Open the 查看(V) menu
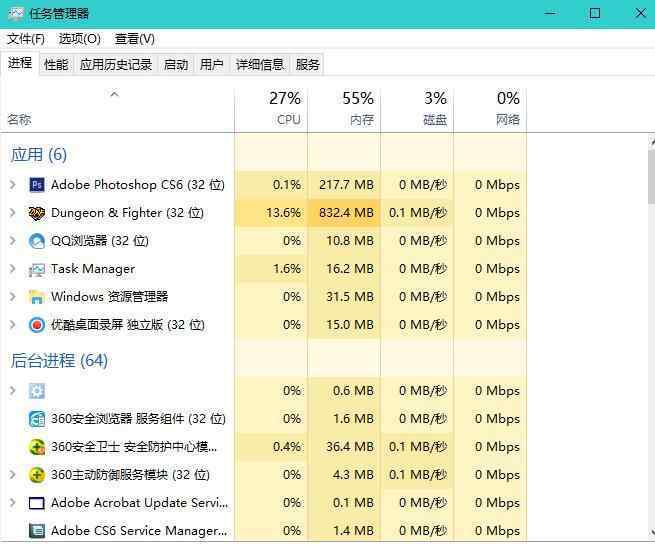This screenshot has width=655, height=547. [135, 39]
